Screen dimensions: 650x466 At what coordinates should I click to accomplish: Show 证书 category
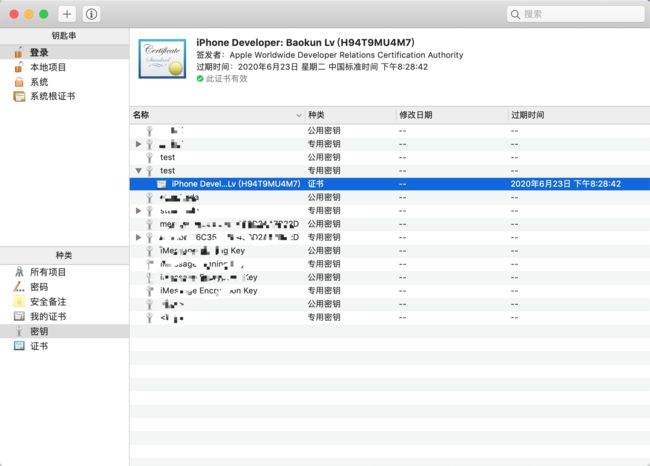(65, 346)
